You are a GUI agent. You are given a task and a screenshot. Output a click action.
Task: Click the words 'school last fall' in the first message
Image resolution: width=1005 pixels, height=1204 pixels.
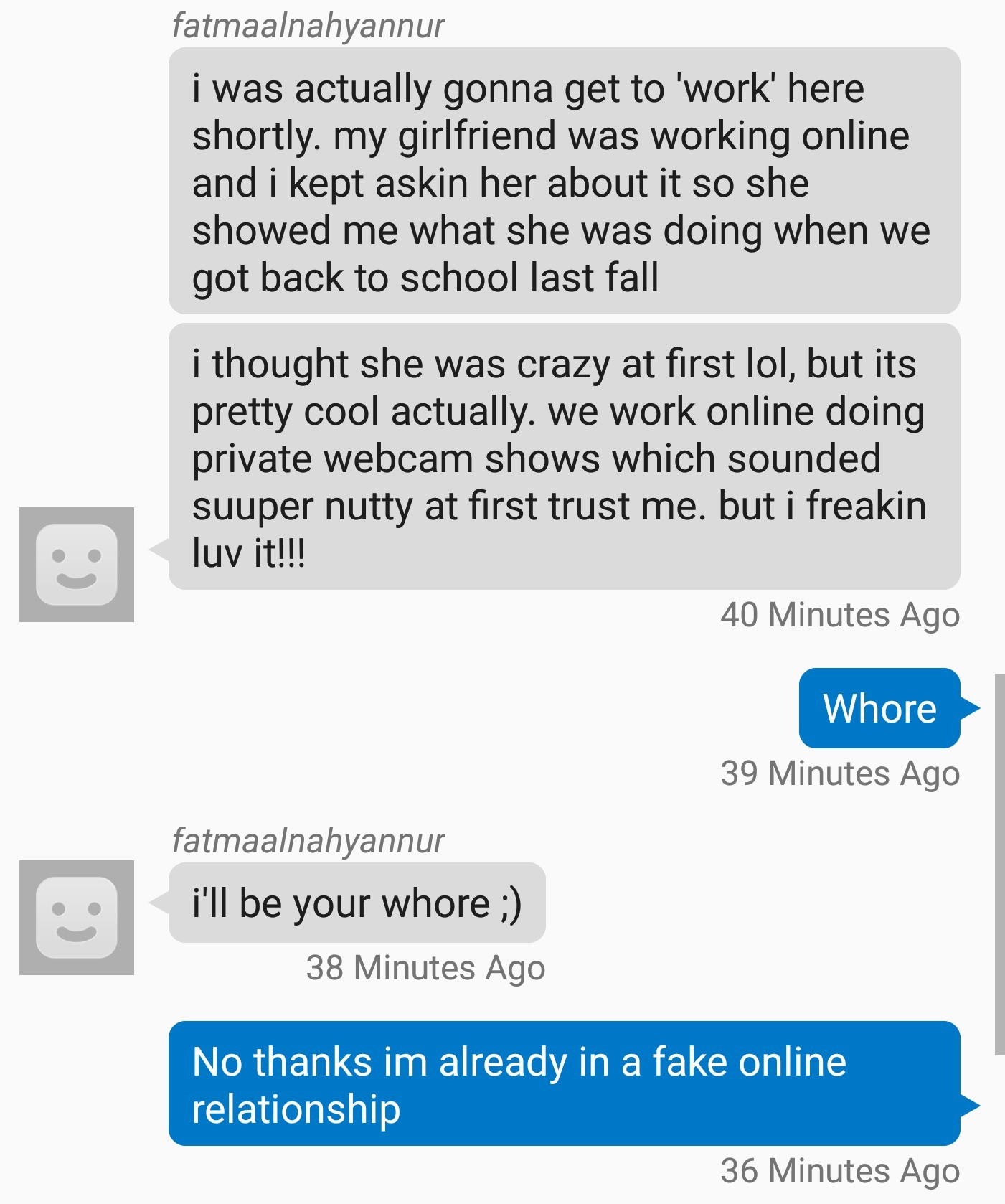click(529, 278)
